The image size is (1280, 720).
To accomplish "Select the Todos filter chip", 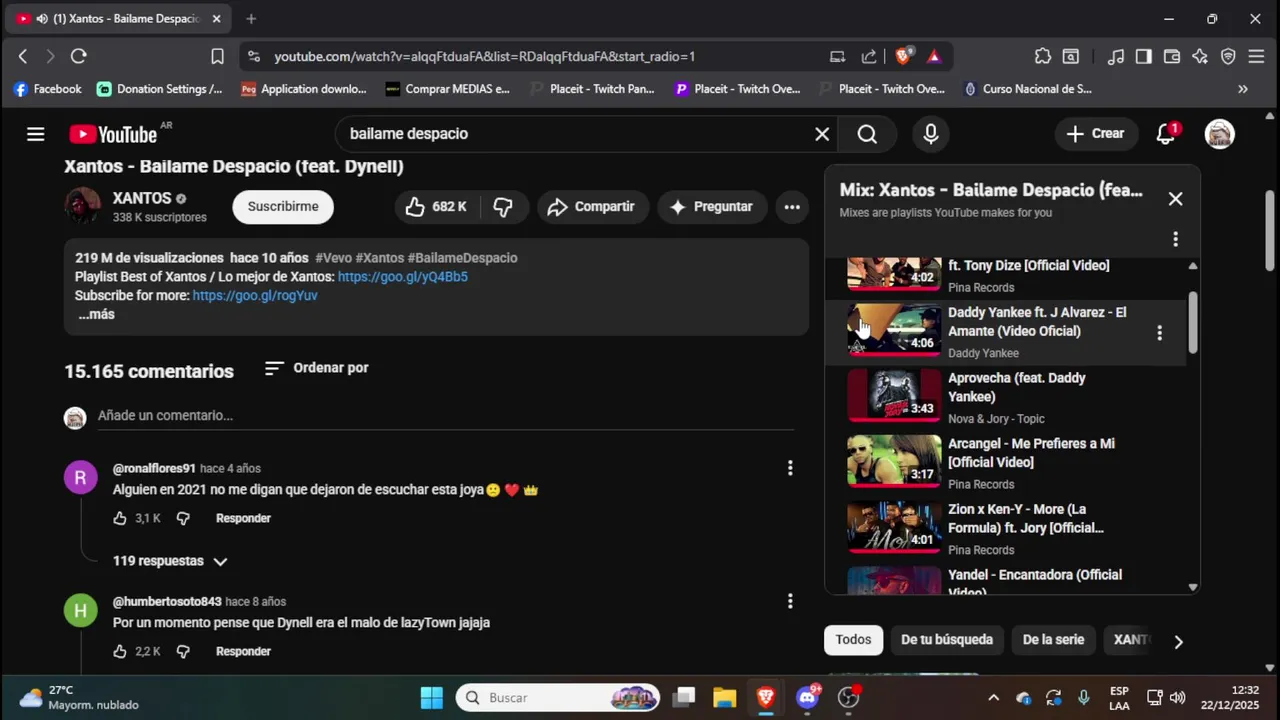I will tap(853, 640).
